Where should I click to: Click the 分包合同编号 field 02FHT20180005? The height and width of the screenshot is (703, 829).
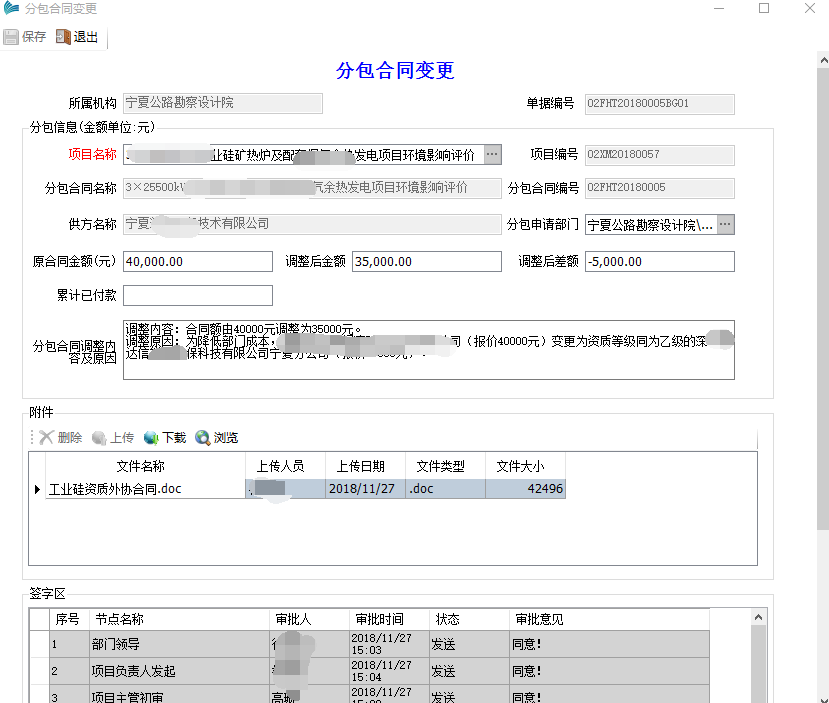click(x=660, y=188)
